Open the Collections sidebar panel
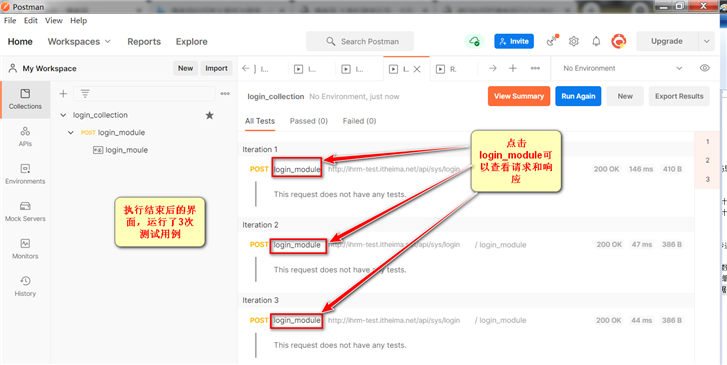The image size is (727, 365). (x=25, y=99)
